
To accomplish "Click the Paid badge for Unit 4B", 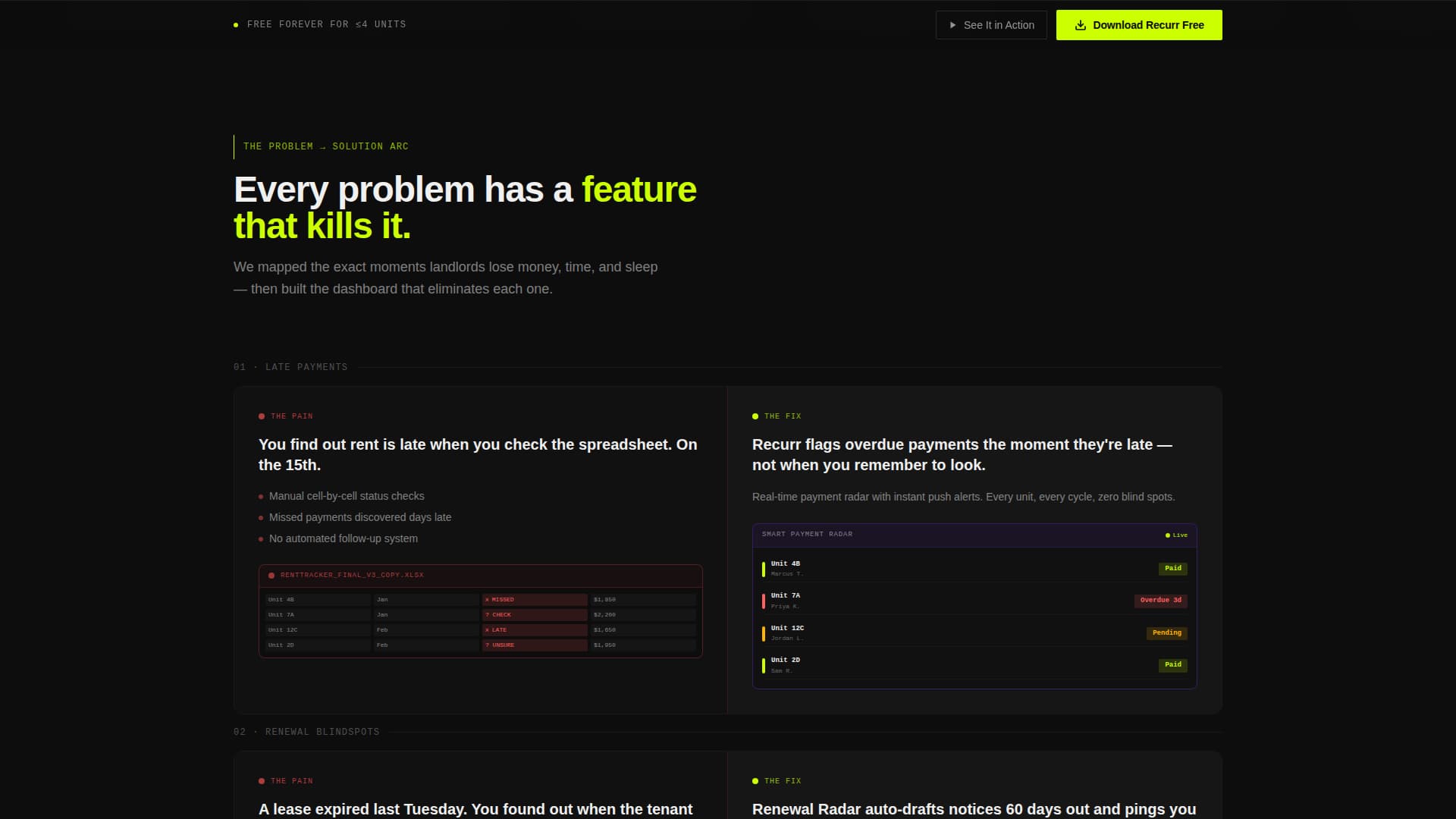I will click(x=1172, y=569).
